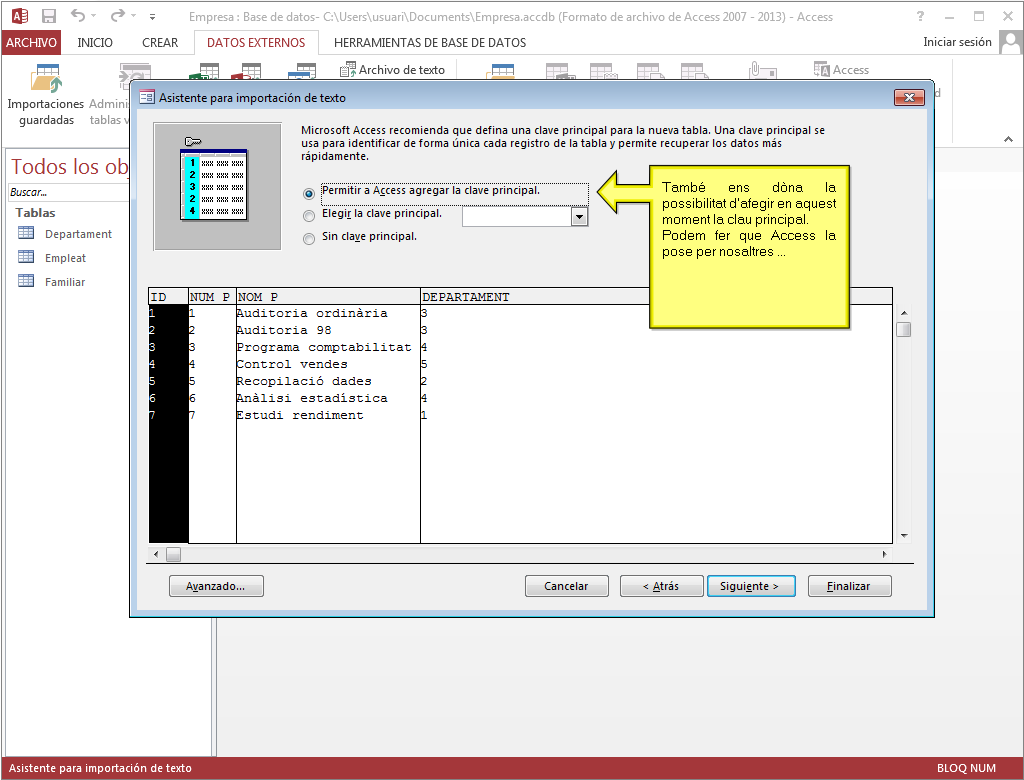Open the Redo history dropdown arrow
The width and height of the screenshot is (1024, 780).
click(x=133, y=15)
